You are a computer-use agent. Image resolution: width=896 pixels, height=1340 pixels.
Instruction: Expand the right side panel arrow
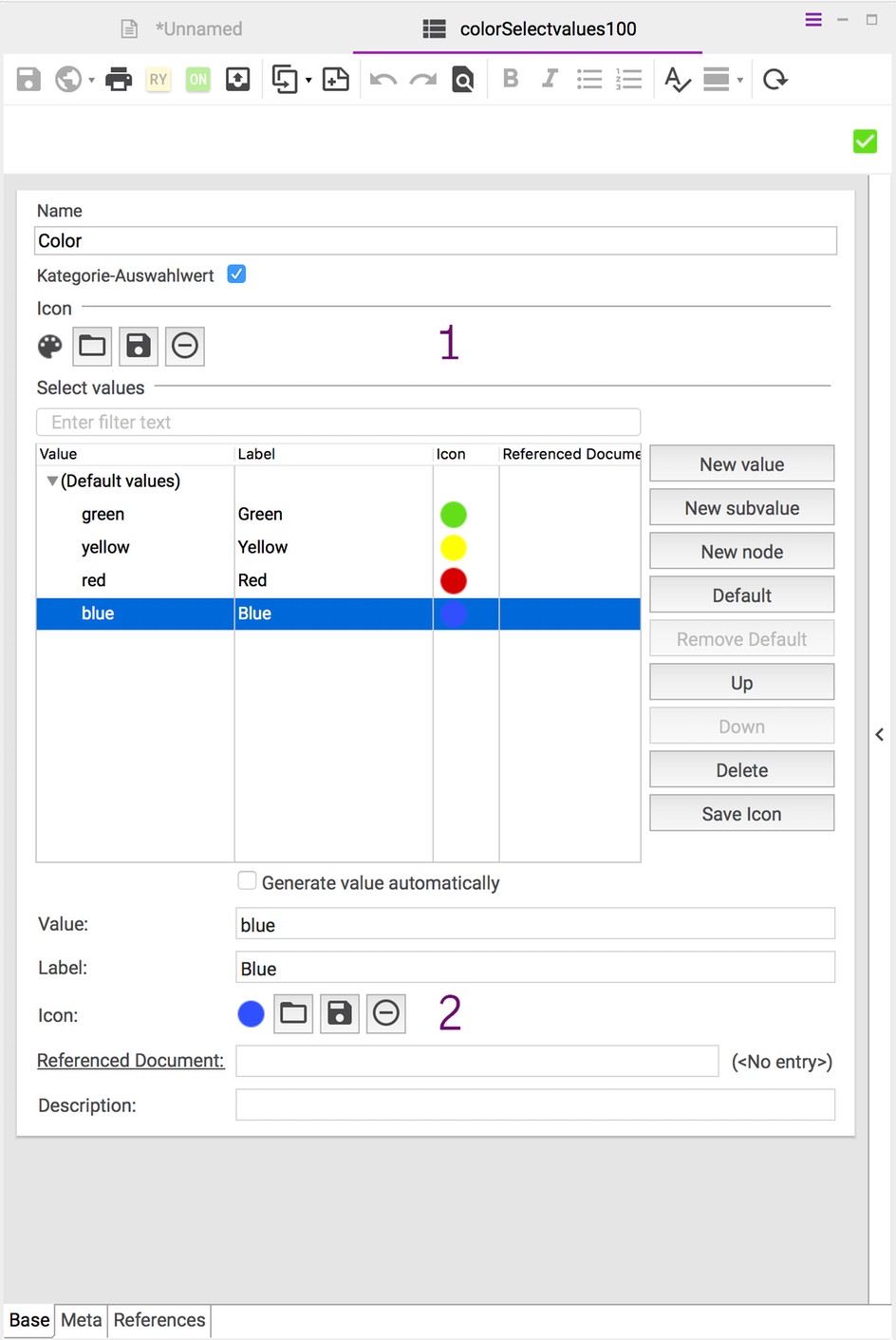(880, 734)
